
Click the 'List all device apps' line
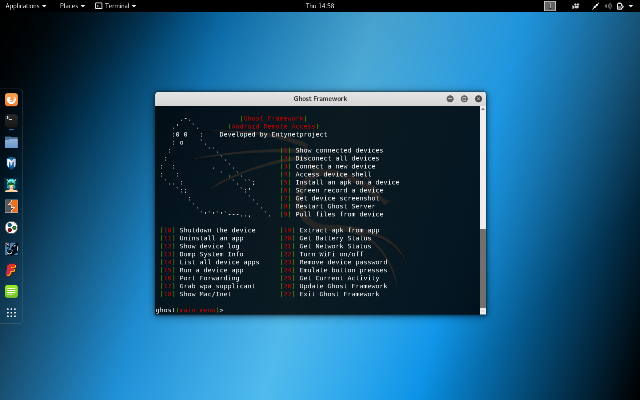coord(210,262)
